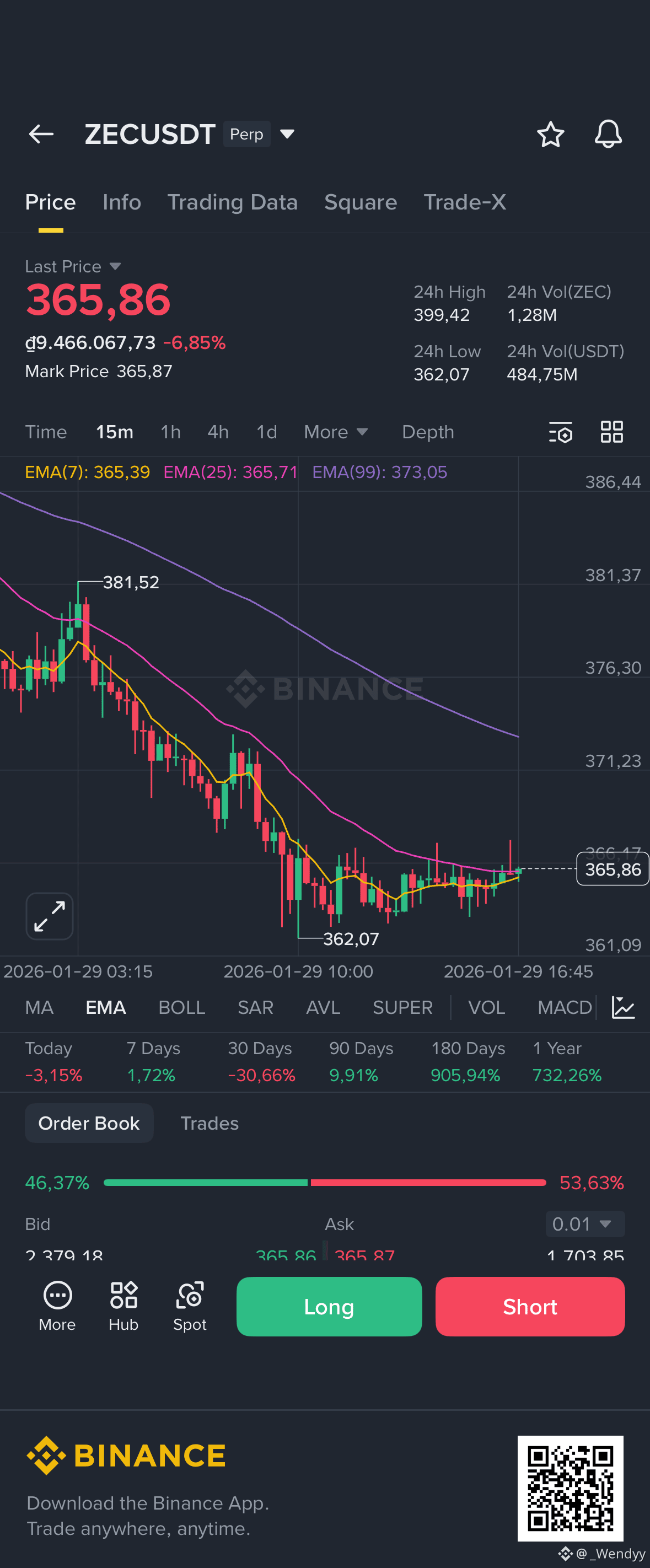The height and width of the screenshot is (1568, 650).
Task: Tap the QR code image
Action: click(570, 1488)
